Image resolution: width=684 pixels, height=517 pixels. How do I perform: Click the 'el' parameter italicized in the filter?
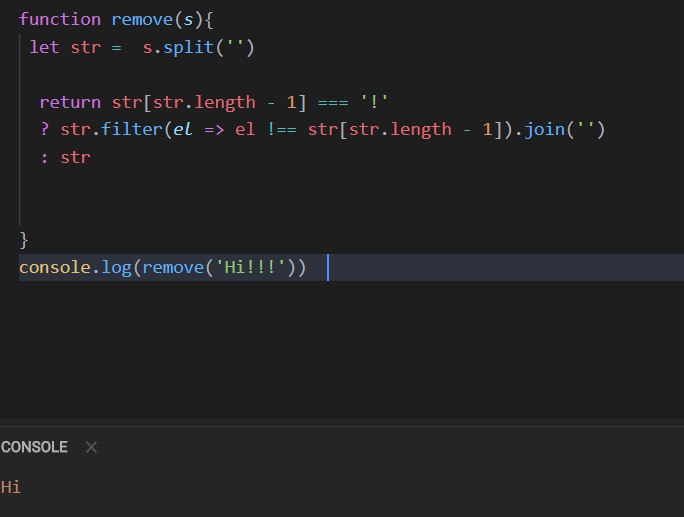pyautogui.click(x=182, y=130)
